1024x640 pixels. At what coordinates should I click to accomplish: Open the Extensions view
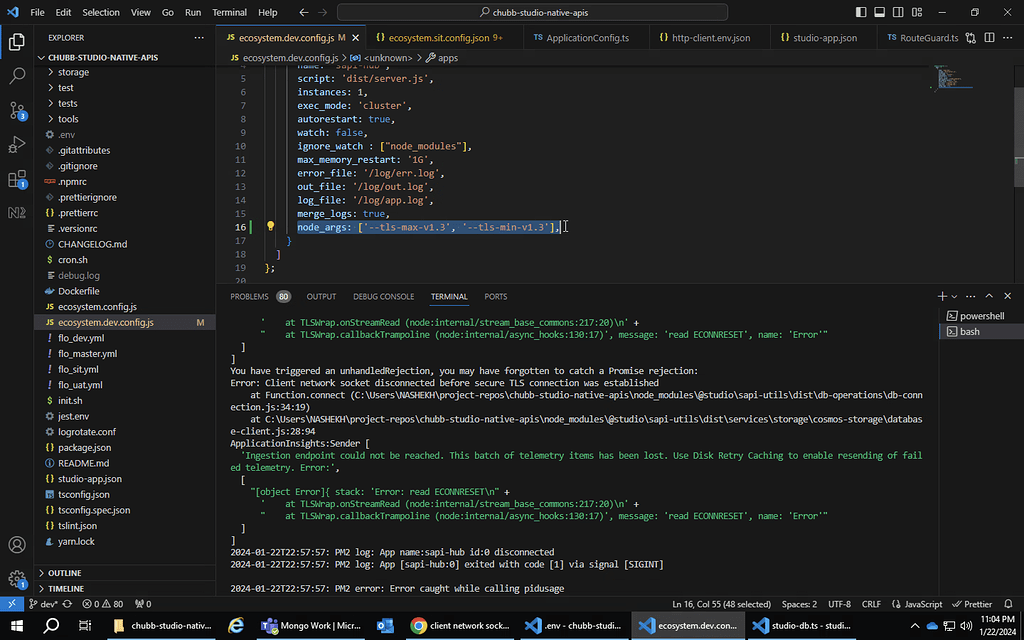[x=17, y=180]
